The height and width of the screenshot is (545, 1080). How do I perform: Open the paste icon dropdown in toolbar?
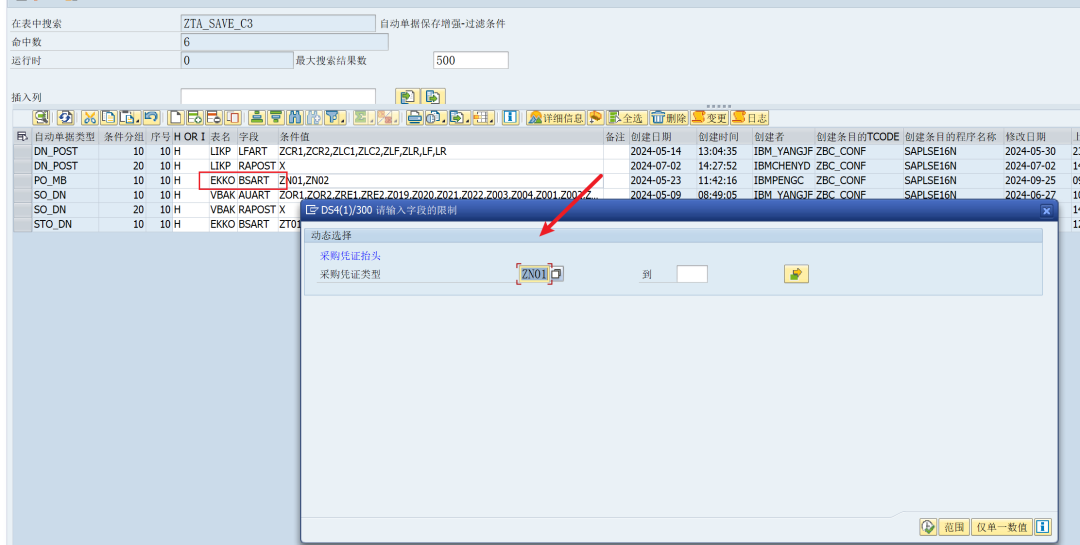pyautogui.click(x=130, y=118)
